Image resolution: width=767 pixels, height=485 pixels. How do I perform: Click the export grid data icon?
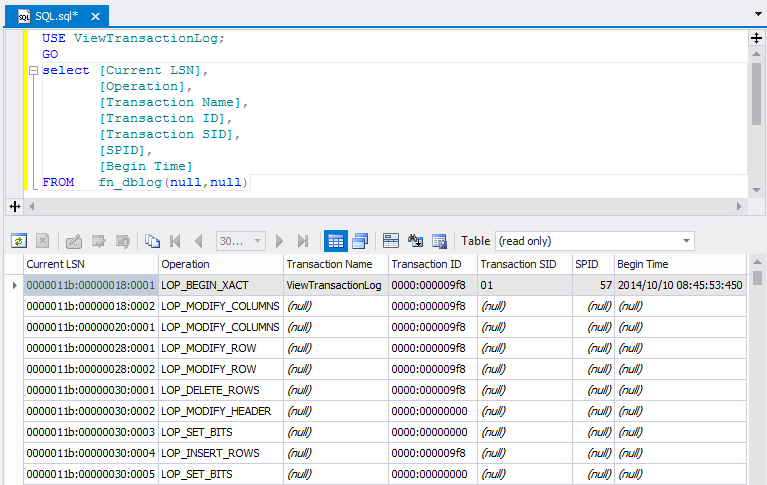439,241
